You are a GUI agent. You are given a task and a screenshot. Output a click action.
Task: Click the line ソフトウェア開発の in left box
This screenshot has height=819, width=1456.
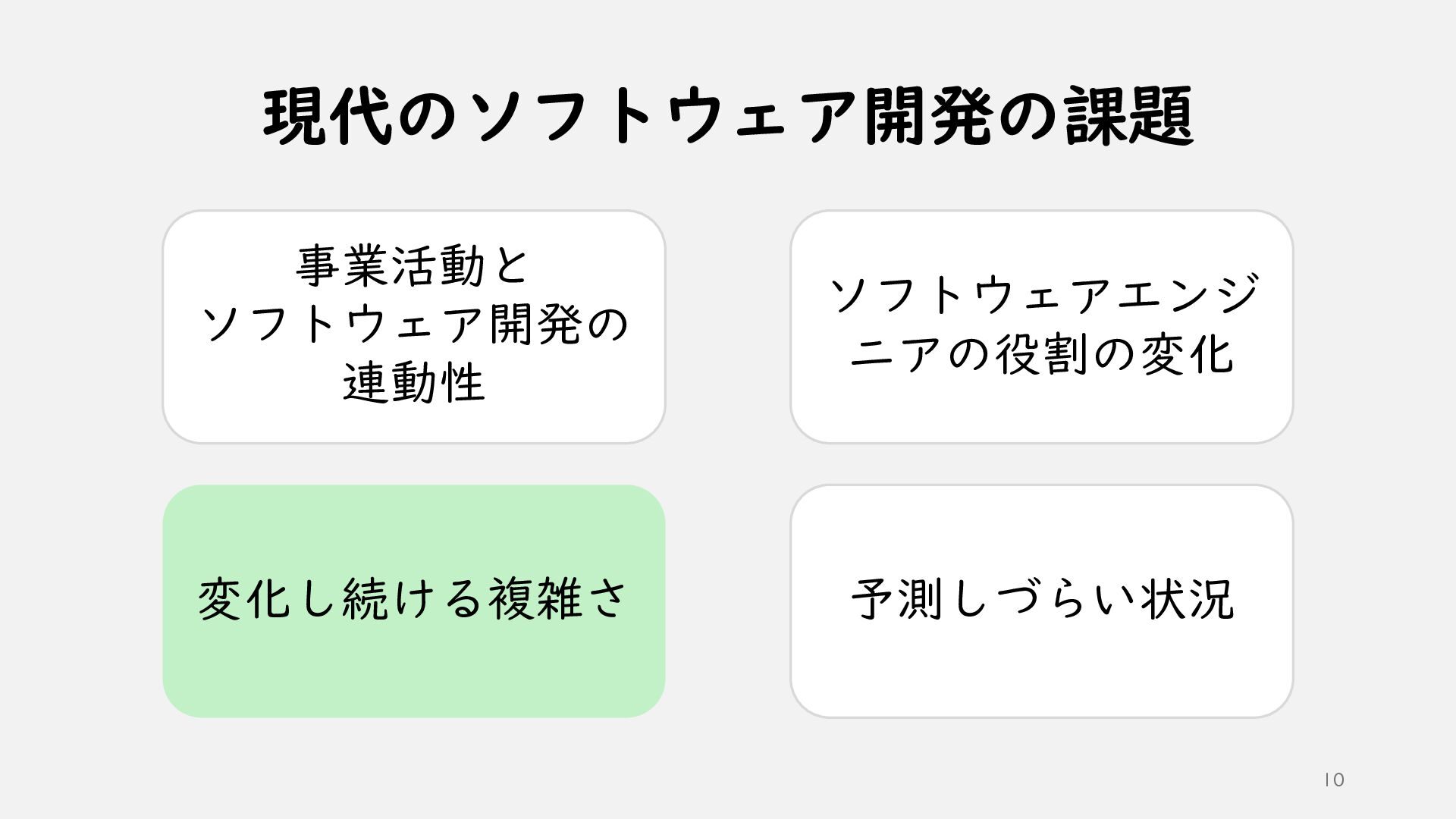coord(414,325)
